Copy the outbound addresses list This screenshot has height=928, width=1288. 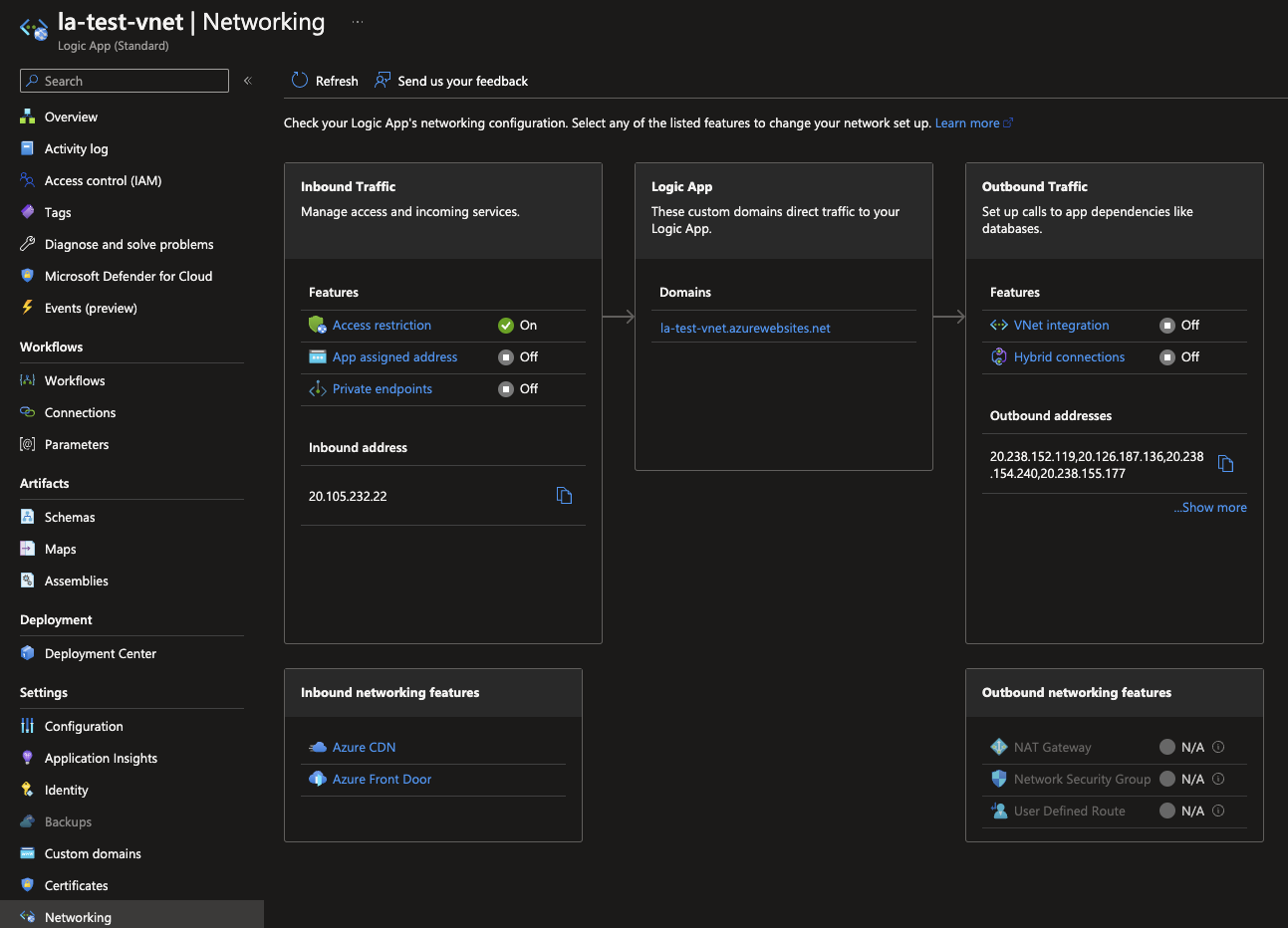tap(1225, 464)
